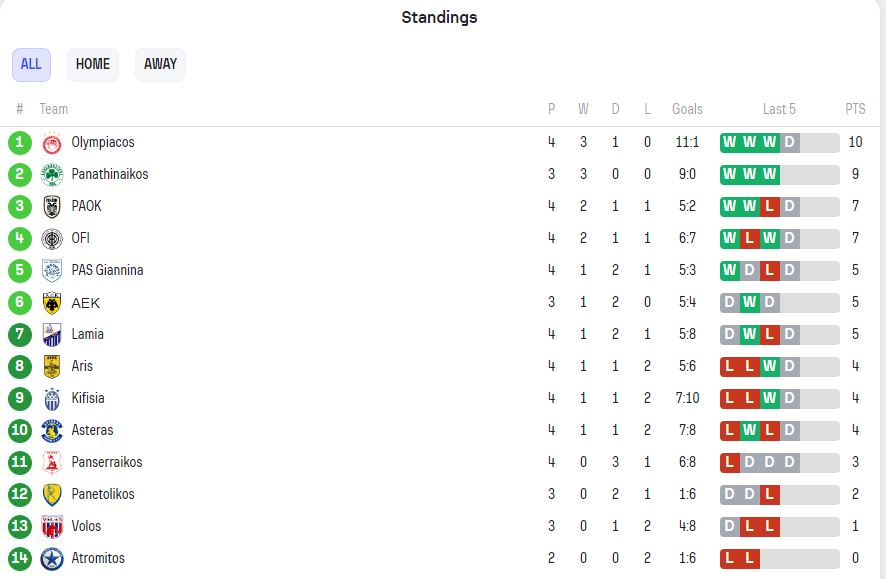Click the Asteras star logo

52,431
